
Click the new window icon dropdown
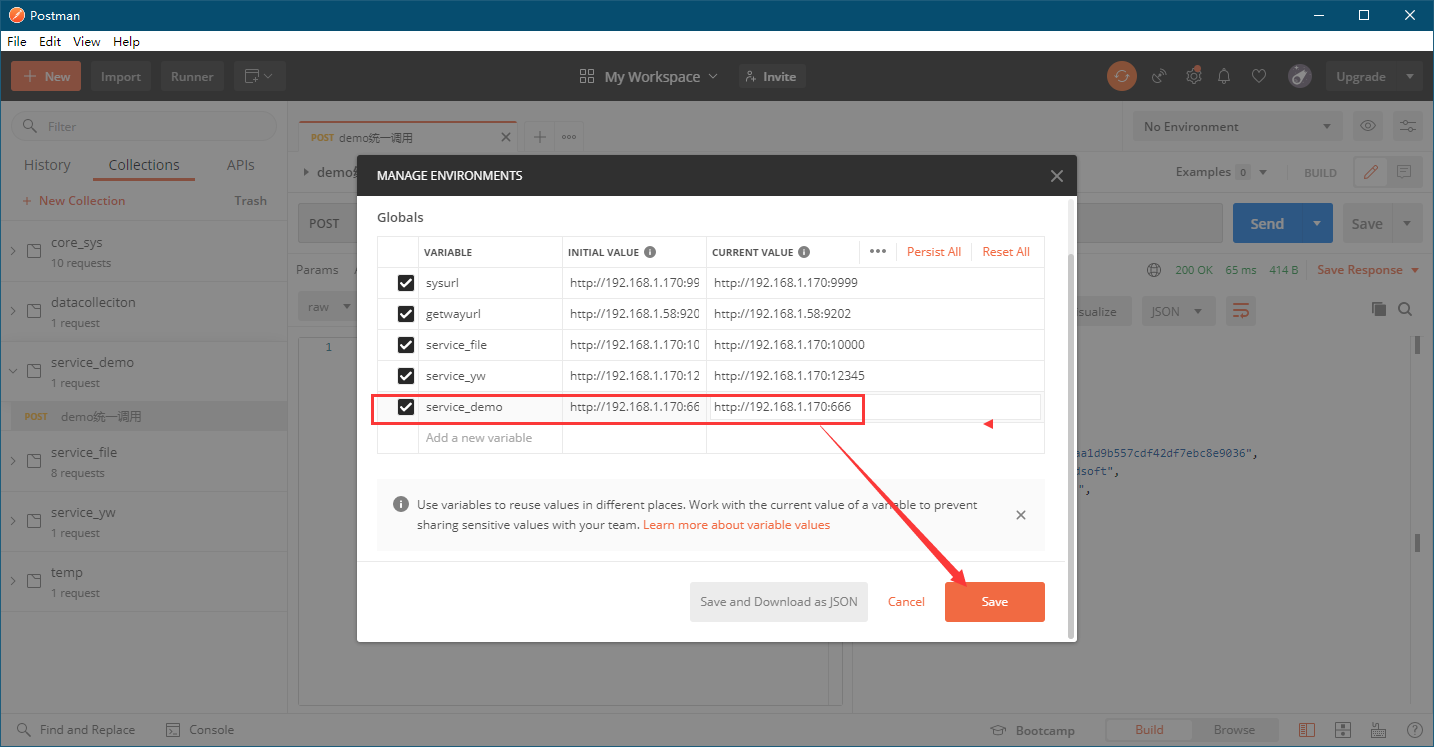pos(260,76)
